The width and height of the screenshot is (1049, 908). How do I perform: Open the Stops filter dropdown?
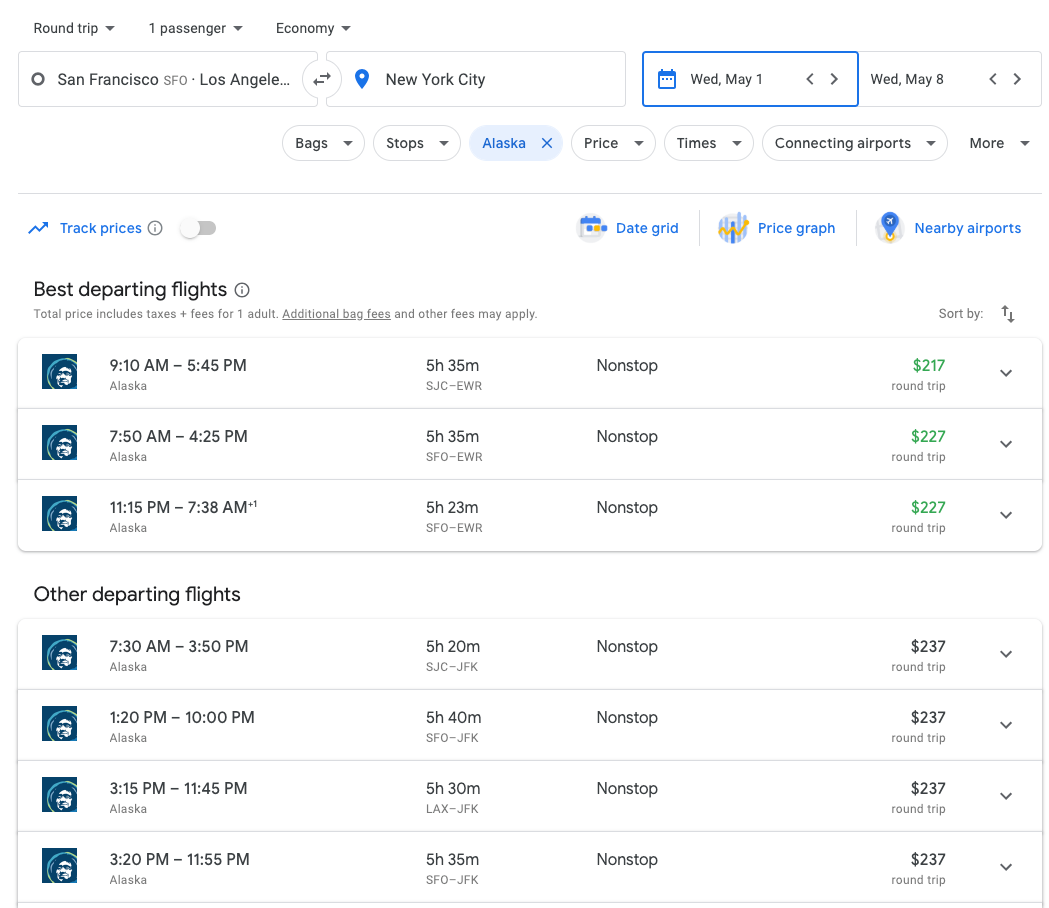click(416, 143)
